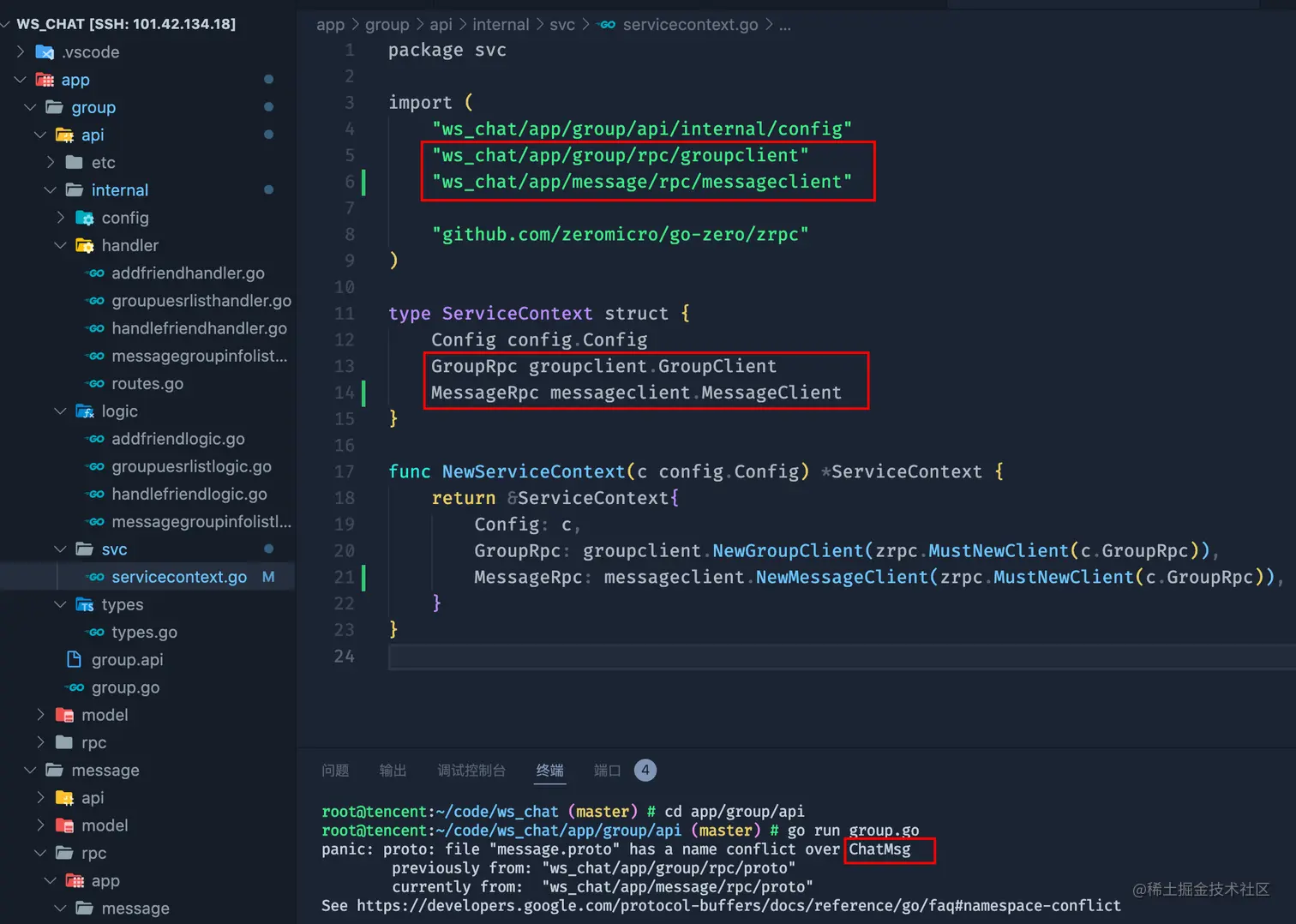Click the Go icon beside group.go
Screen dimensions: 1296x924
pyautogui.click(x=75, y=687)
